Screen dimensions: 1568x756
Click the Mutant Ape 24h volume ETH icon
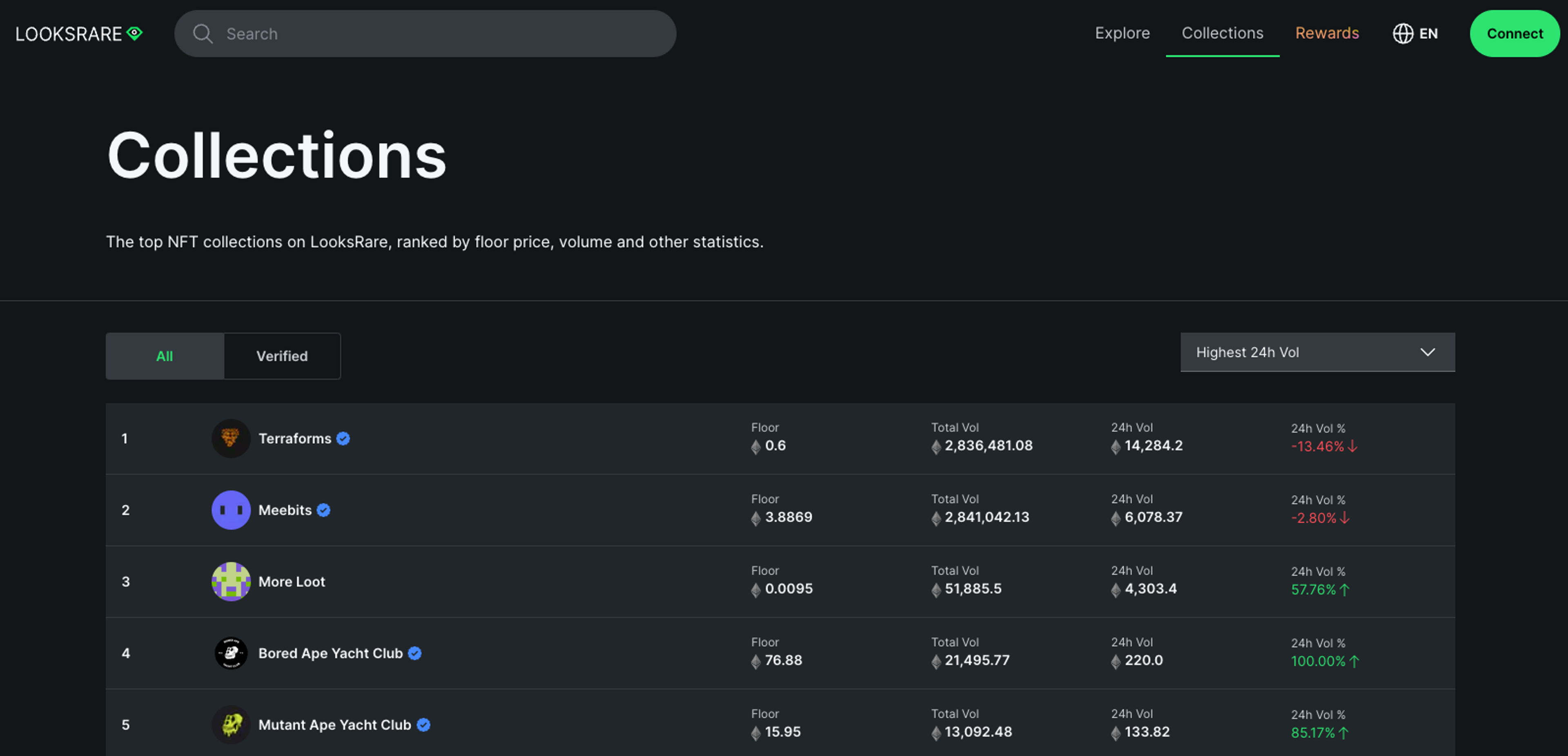1116,733
